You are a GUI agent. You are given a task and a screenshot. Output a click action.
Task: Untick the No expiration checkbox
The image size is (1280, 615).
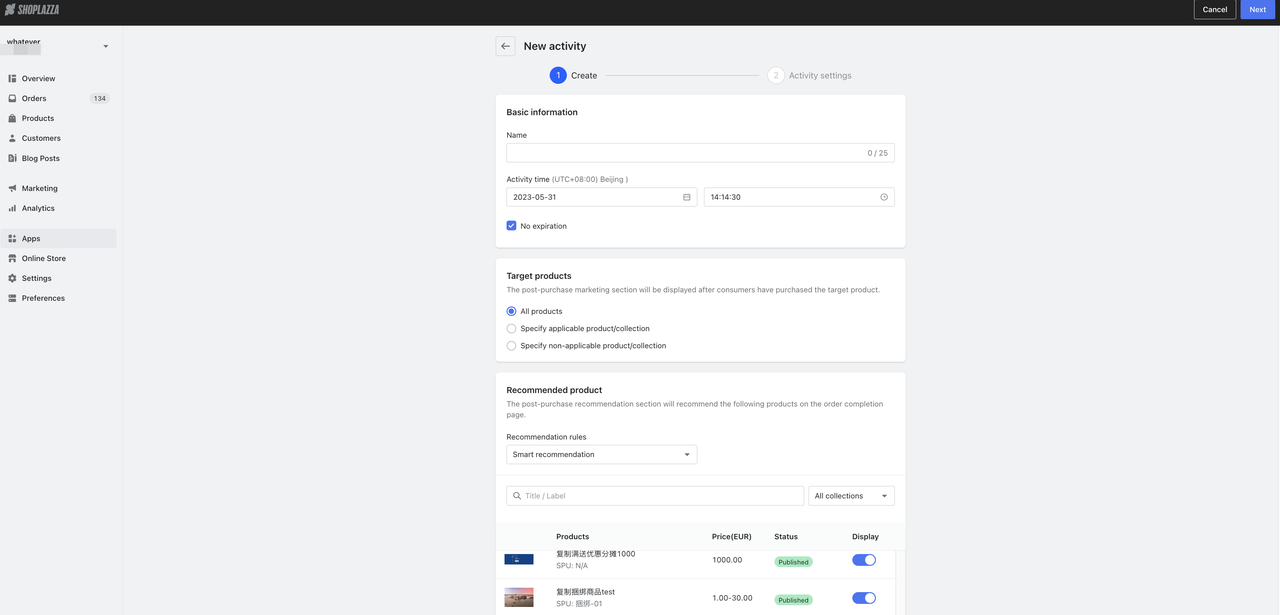coord(512,226)
